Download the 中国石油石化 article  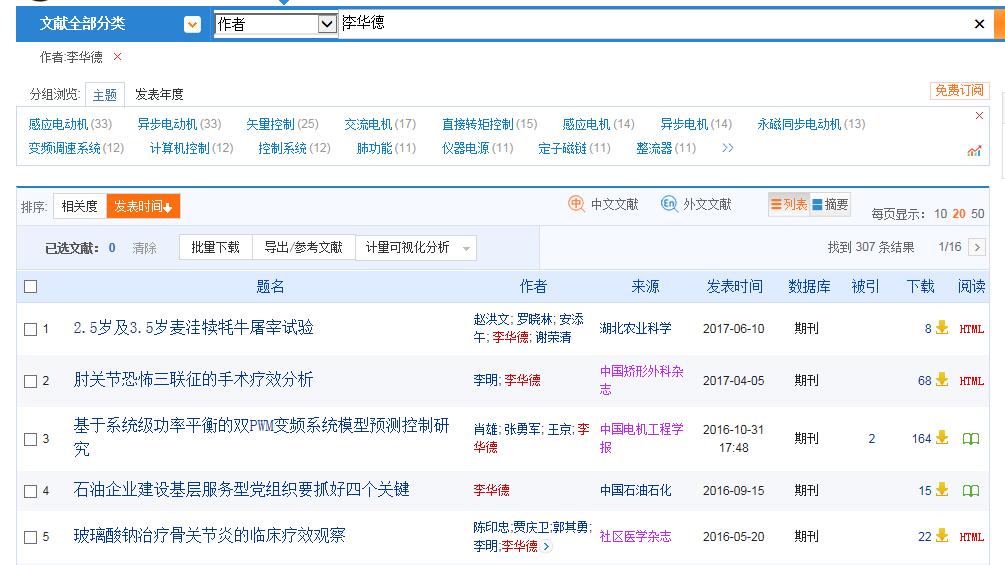[x=942, y=489]
